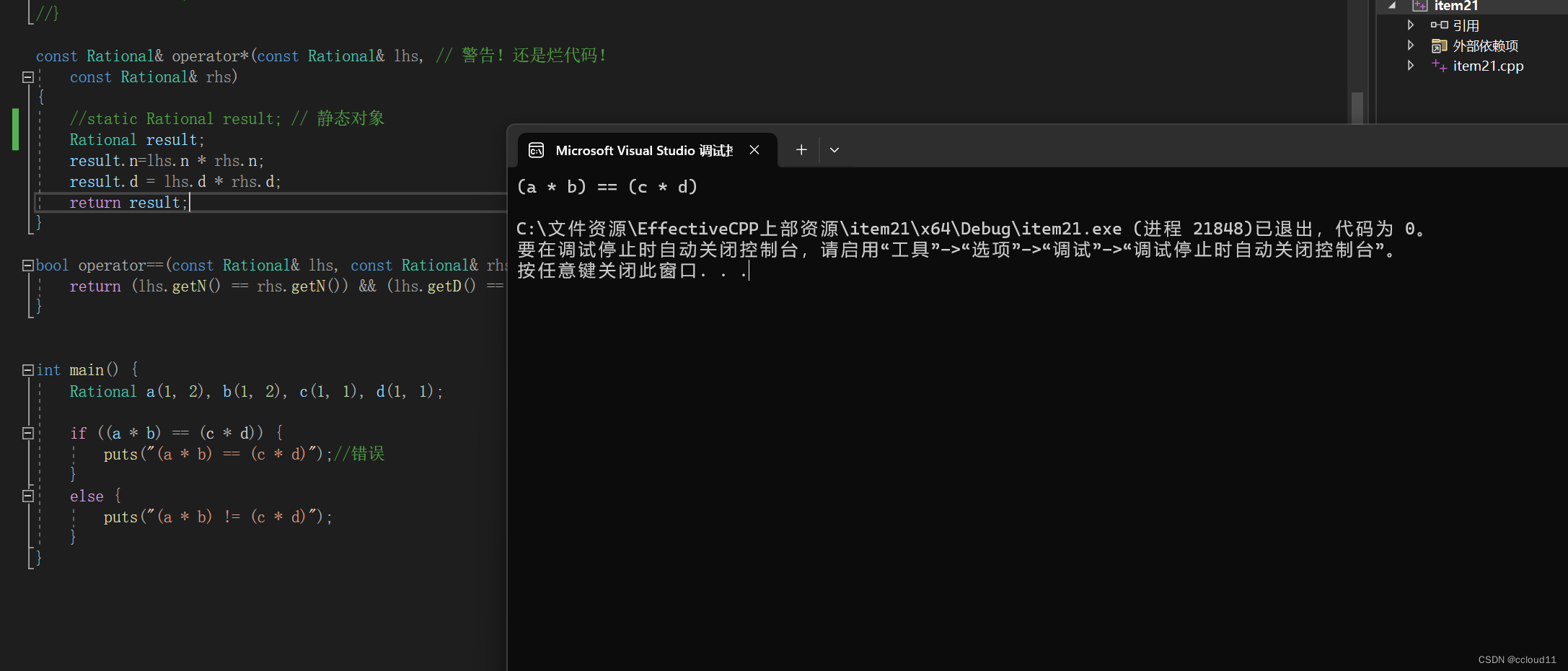Click the 'return result;' code line

pos(128,203)
